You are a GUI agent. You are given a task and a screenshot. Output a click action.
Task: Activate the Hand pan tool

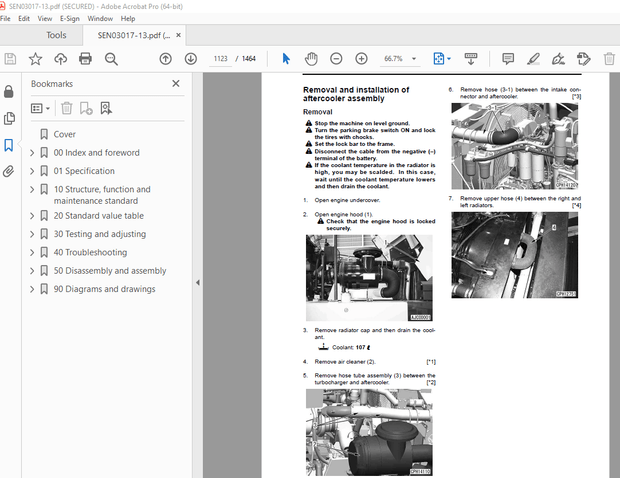pos(311,59)
